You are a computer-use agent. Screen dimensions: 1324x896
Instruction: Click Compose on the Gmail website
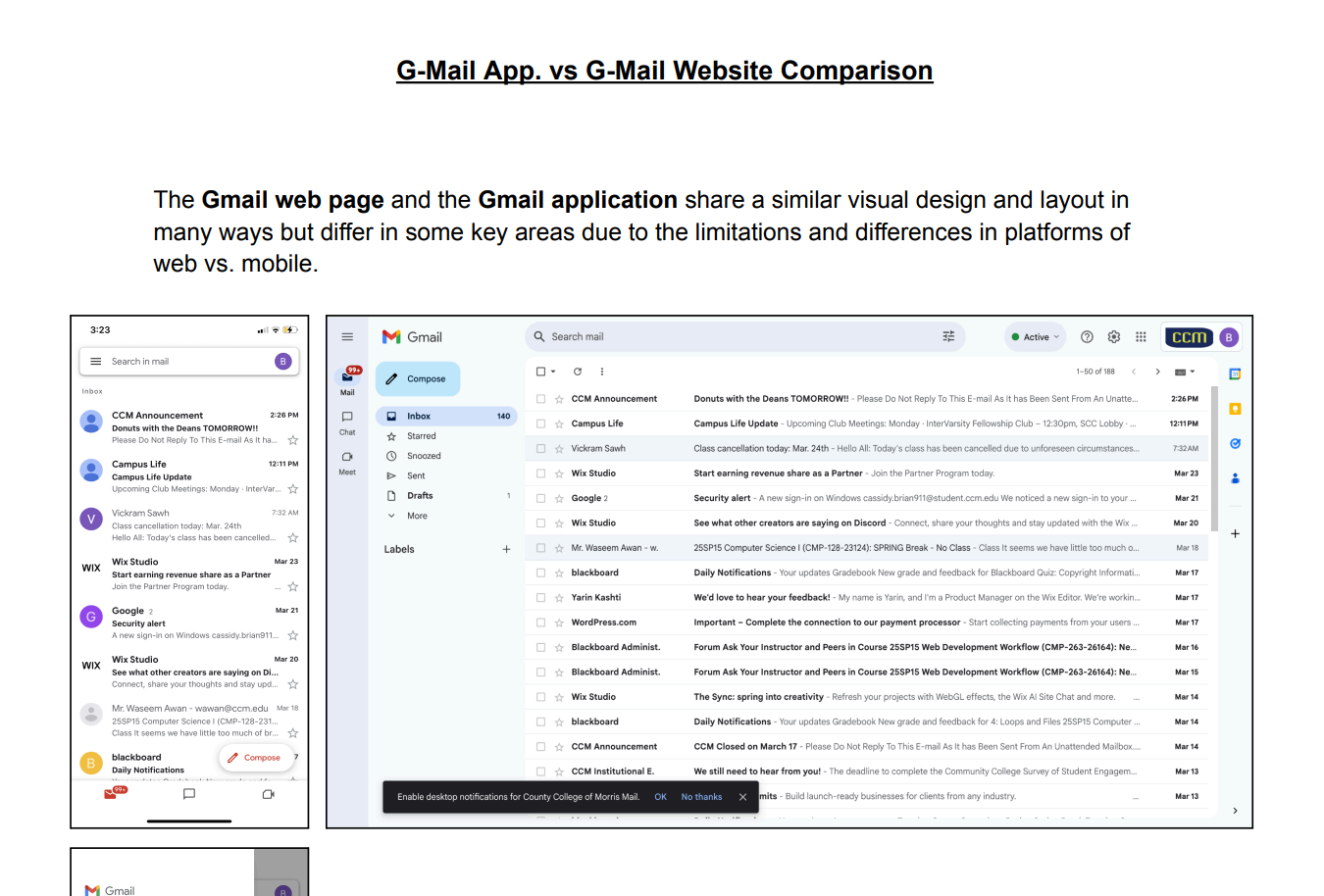click(418, 378)
